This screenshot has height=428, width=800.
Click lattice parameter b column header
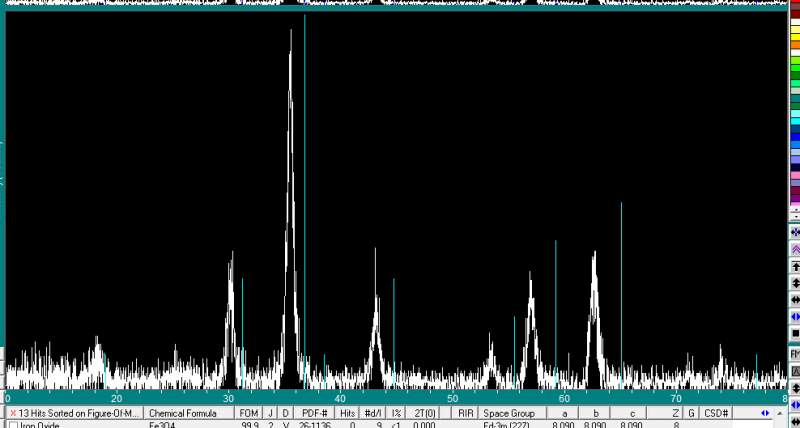[x=595, y=413]
